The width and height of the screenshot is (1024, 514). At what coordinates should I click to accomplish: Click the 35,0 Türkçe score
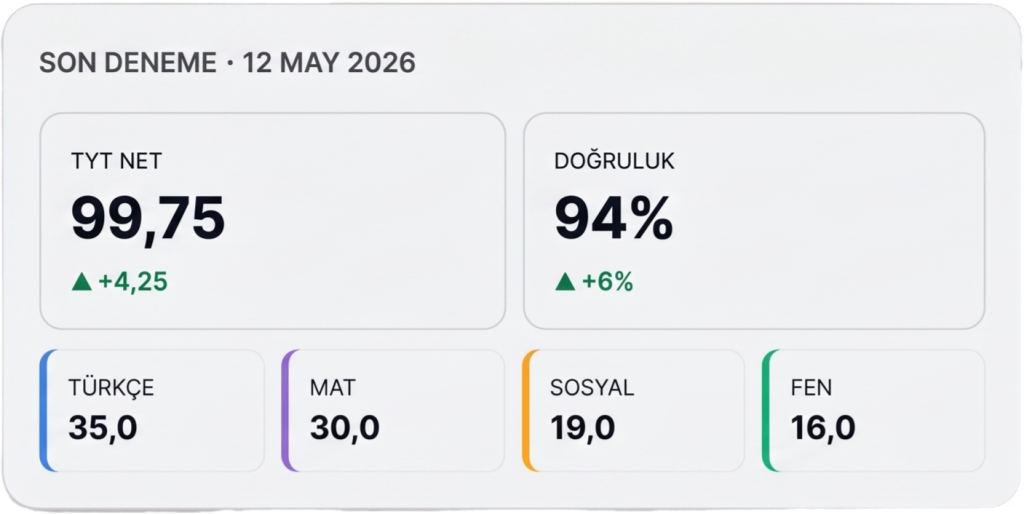click(103, 429)
